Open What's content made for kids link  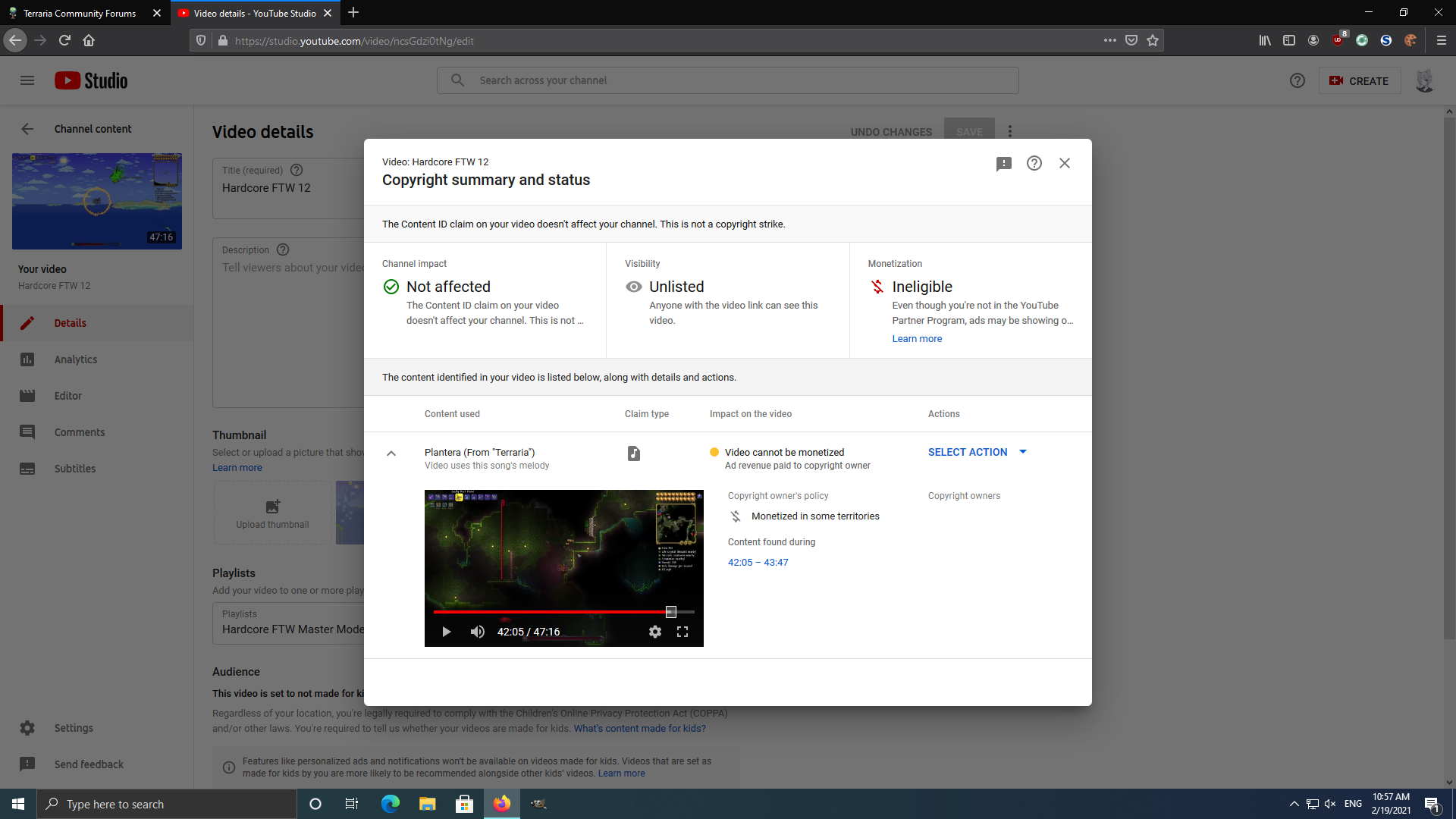[639, 729]
